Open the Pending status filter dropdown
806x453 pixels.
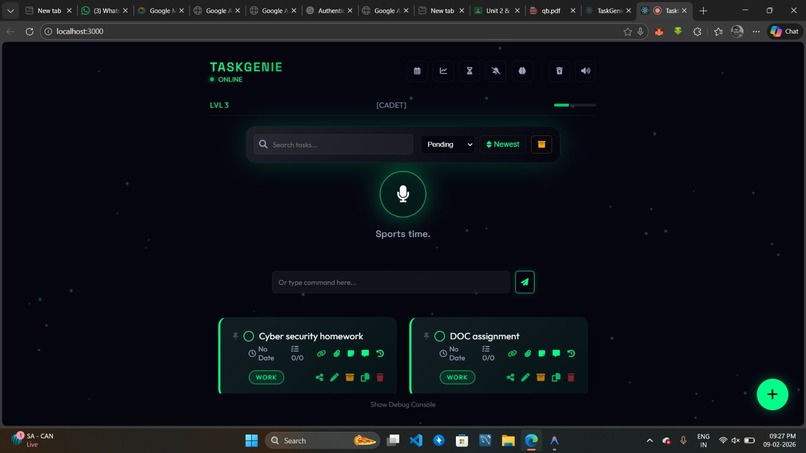click(x=449, y=144)
